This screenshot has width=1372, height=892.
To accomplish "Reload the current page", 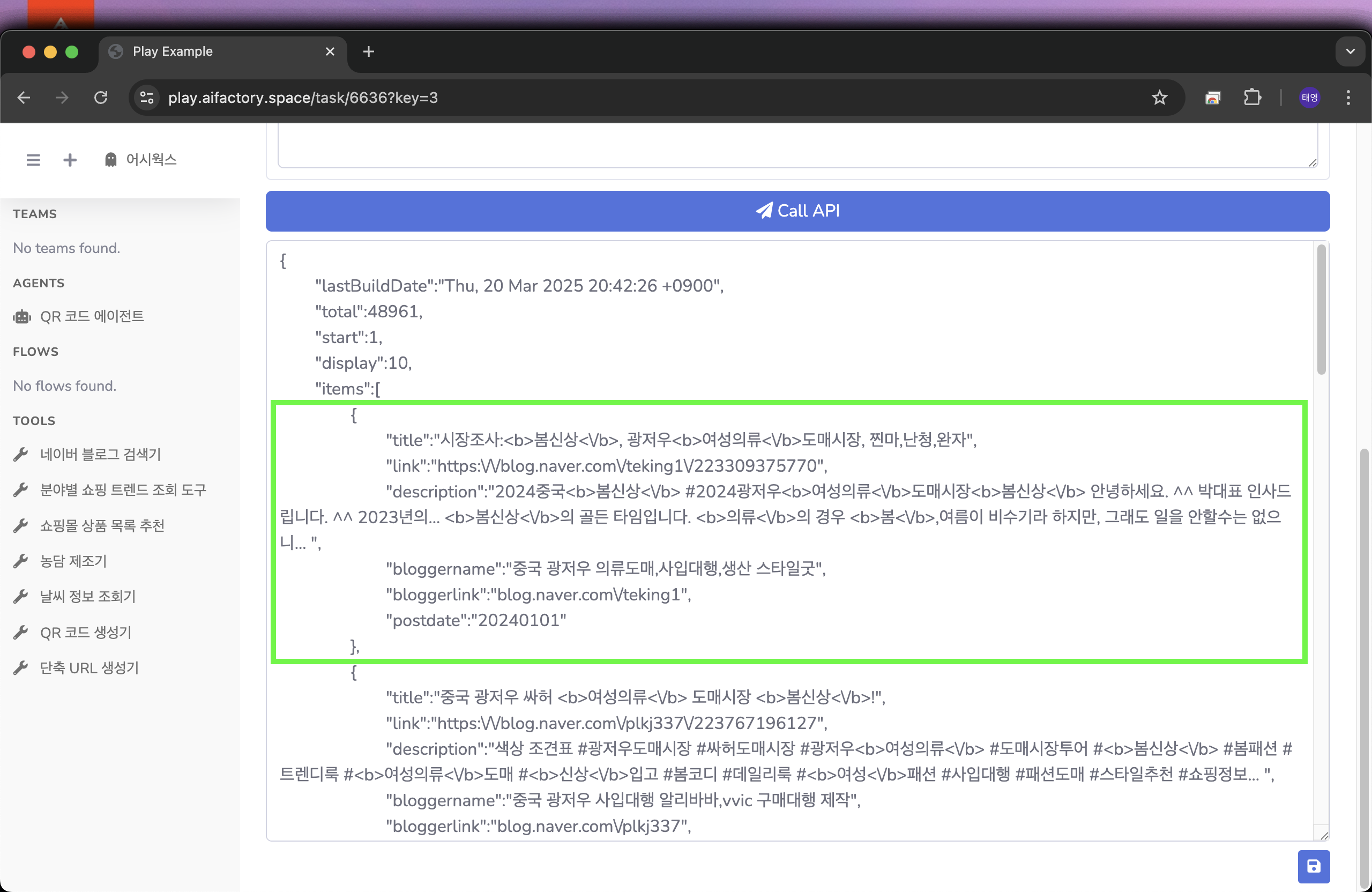I will coord(101,98).
